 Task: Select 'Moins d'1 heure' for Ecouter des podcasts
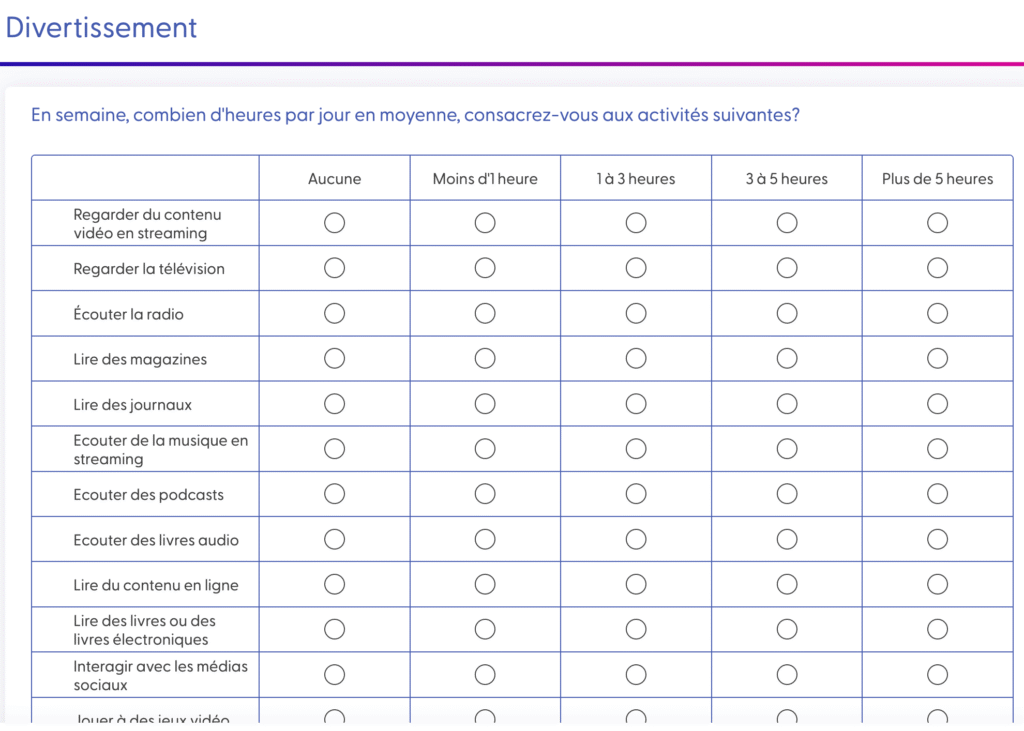(x=485, y=494)
